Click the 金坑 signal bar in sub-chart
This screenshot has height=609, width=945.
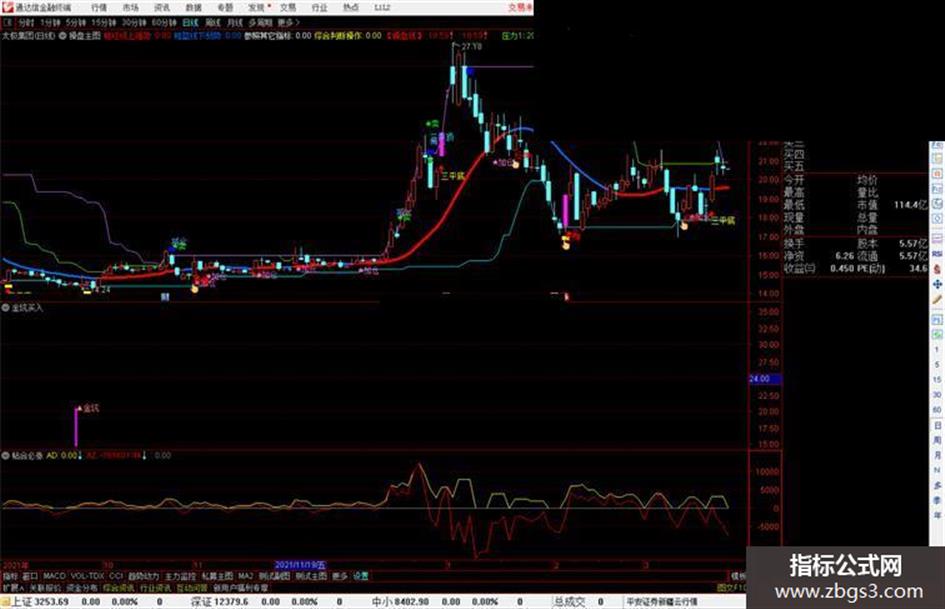pyautogui.click(x=77, y=427)
